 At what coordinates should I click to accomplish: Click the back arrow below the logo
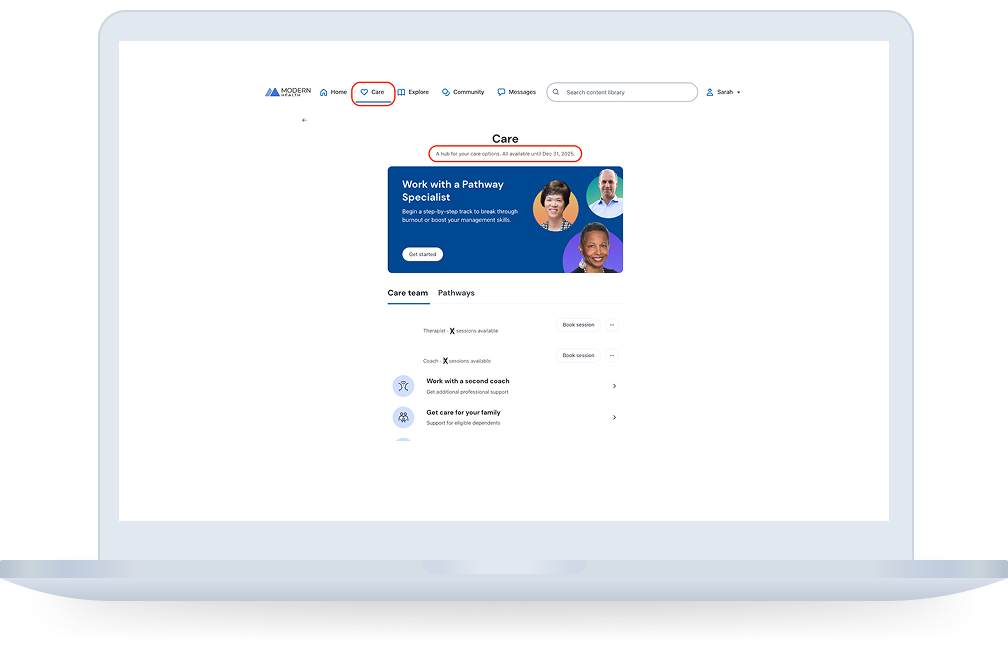(x=304, y=120)
